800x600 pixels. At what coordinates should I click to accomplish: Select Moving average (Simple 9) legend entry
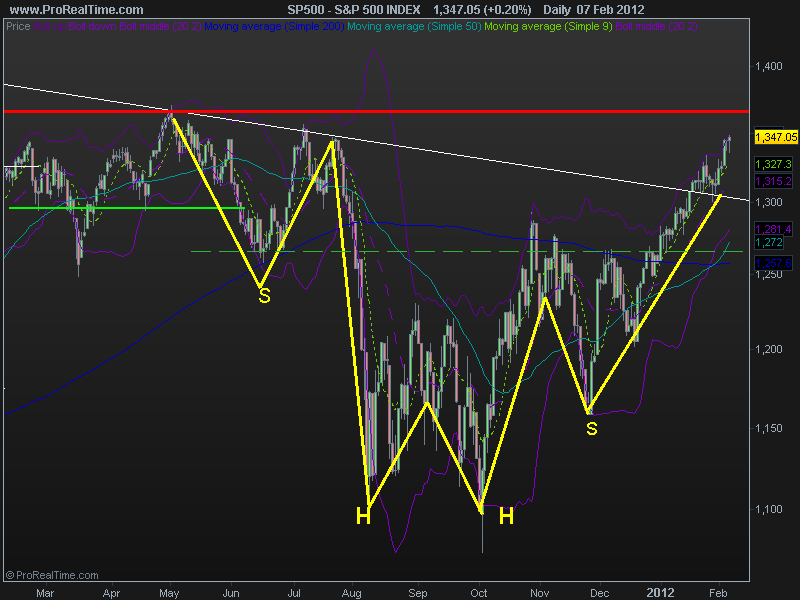point(548,26)
